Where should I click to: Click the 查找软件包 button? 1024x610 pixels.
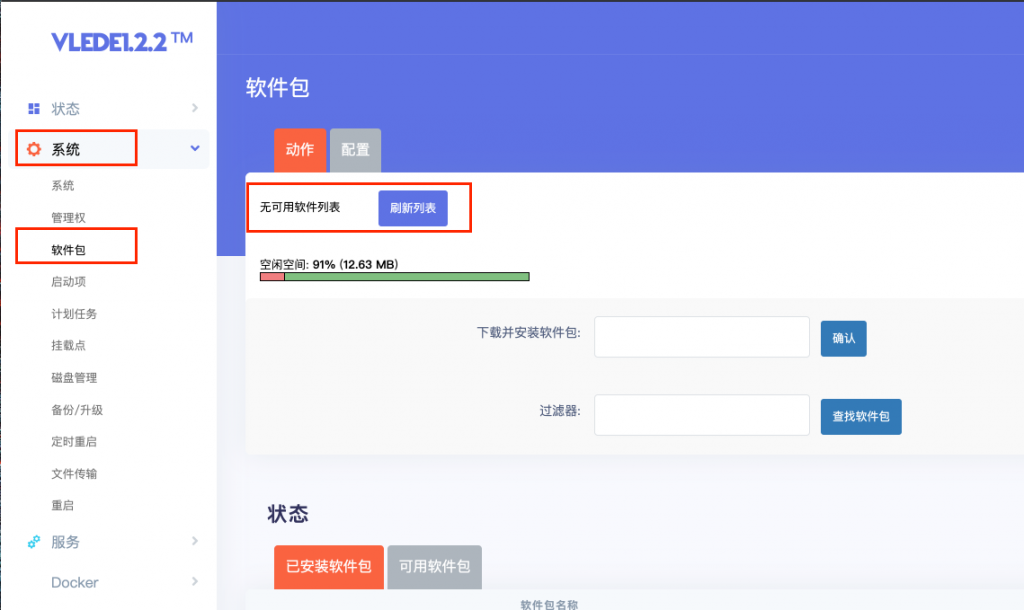[x=861, y=417]
